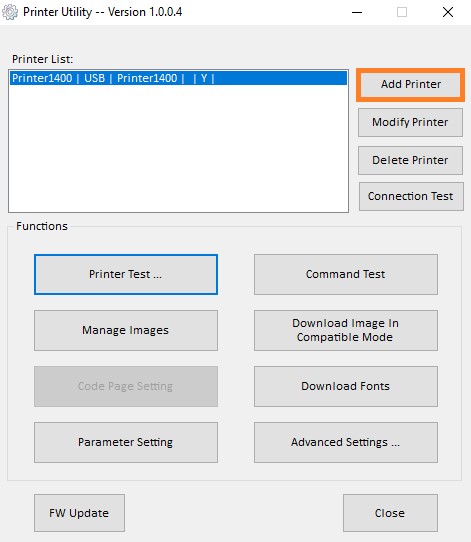Start the FW Update
This screenshot has width=471, height=542.
[79, 513]
